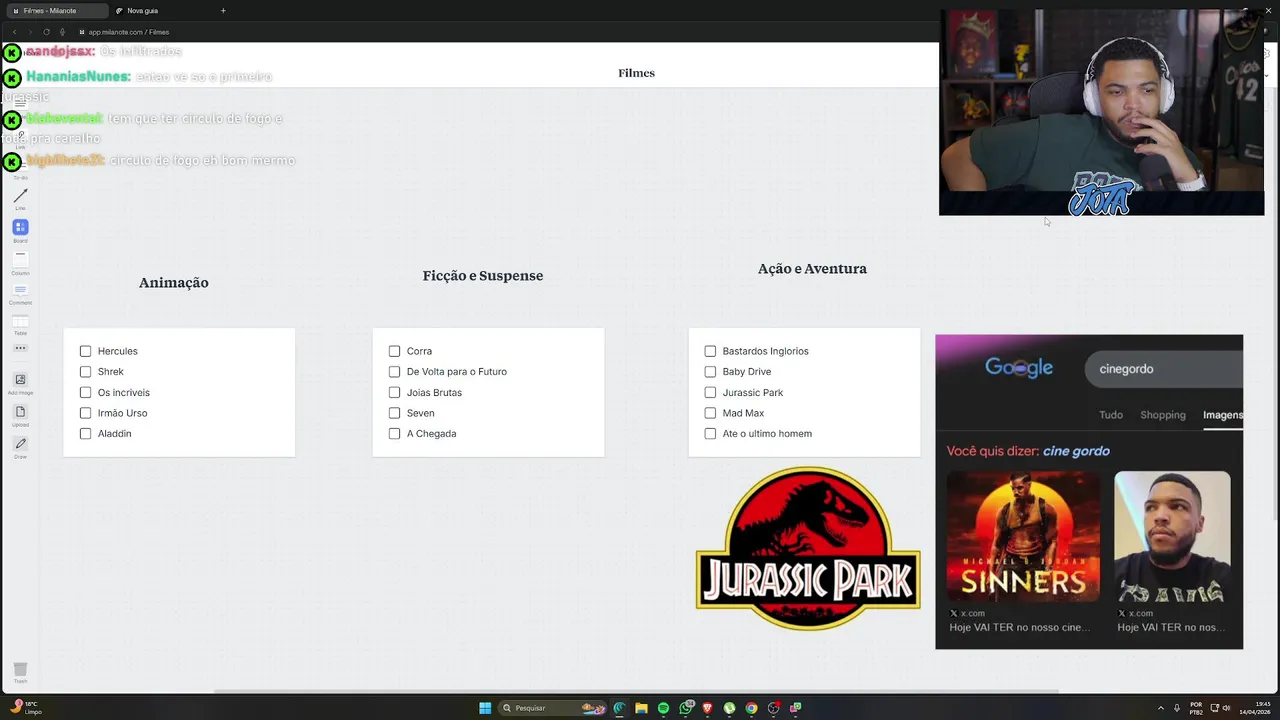Check the Mad Max checkbox
1280x720 pixels.
click(710, 413)
